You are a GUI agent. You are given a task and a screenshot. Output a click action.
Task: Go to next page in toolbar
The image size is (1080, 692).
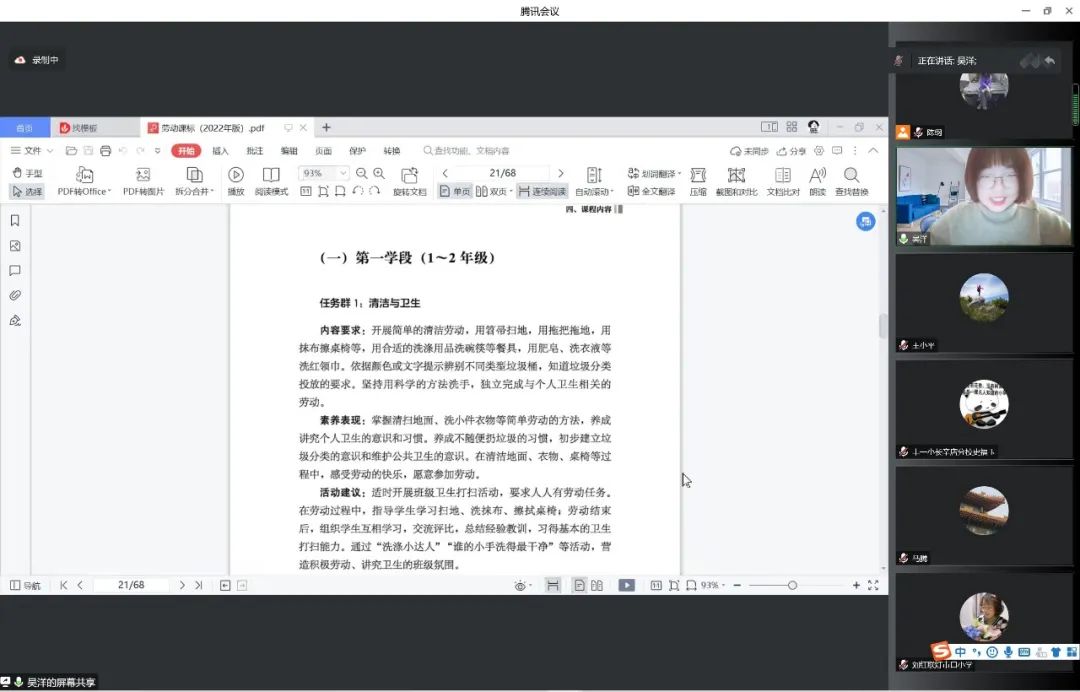(x=561, y=174)
